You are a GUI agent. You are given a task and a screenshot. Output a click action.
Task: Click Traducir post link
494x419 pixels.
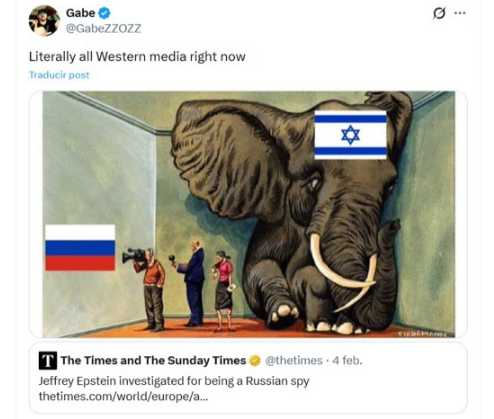point(59,75)
